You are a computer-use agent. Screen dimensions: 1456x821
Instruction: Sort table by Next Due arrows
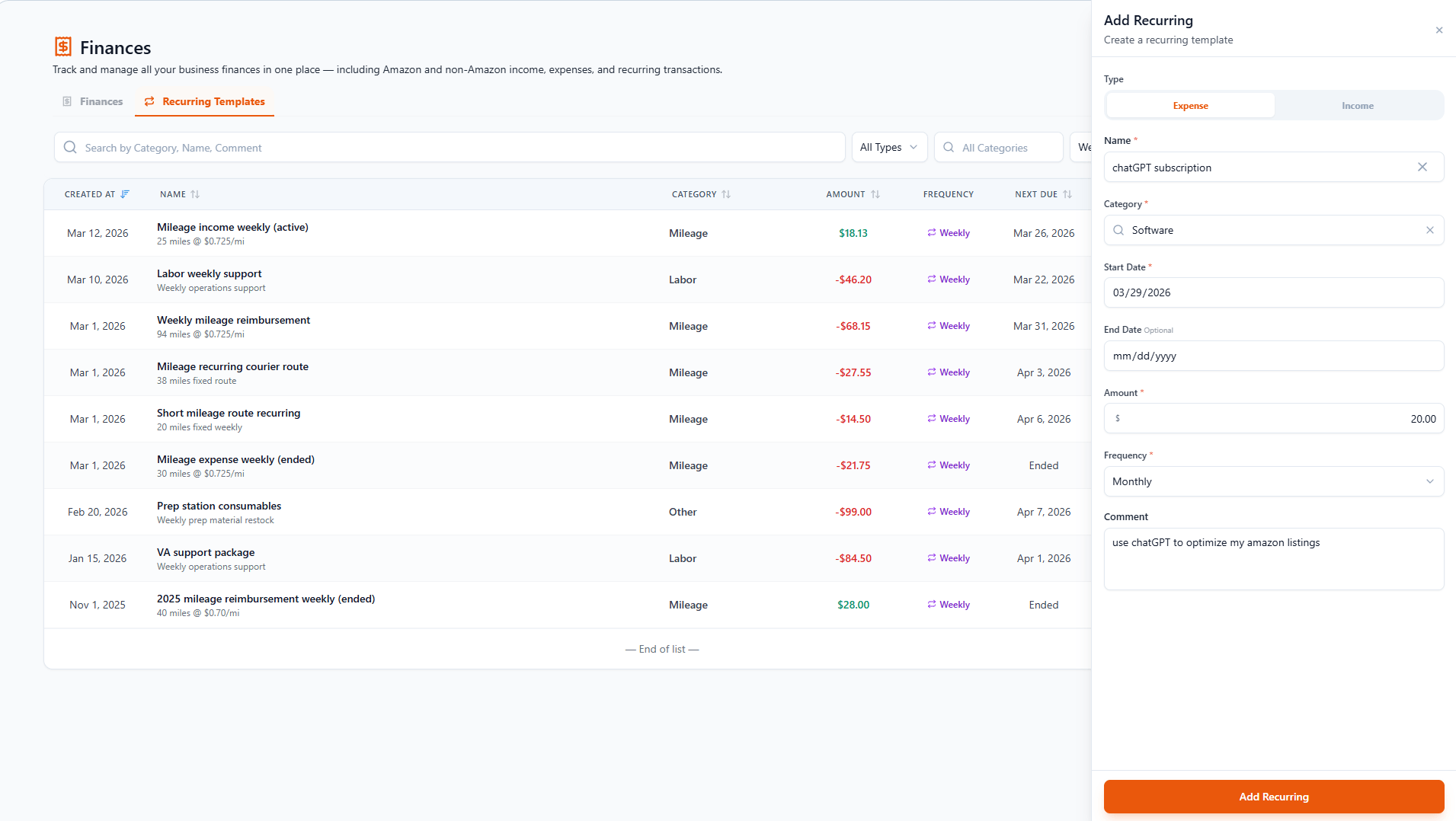pos(1067,195)
